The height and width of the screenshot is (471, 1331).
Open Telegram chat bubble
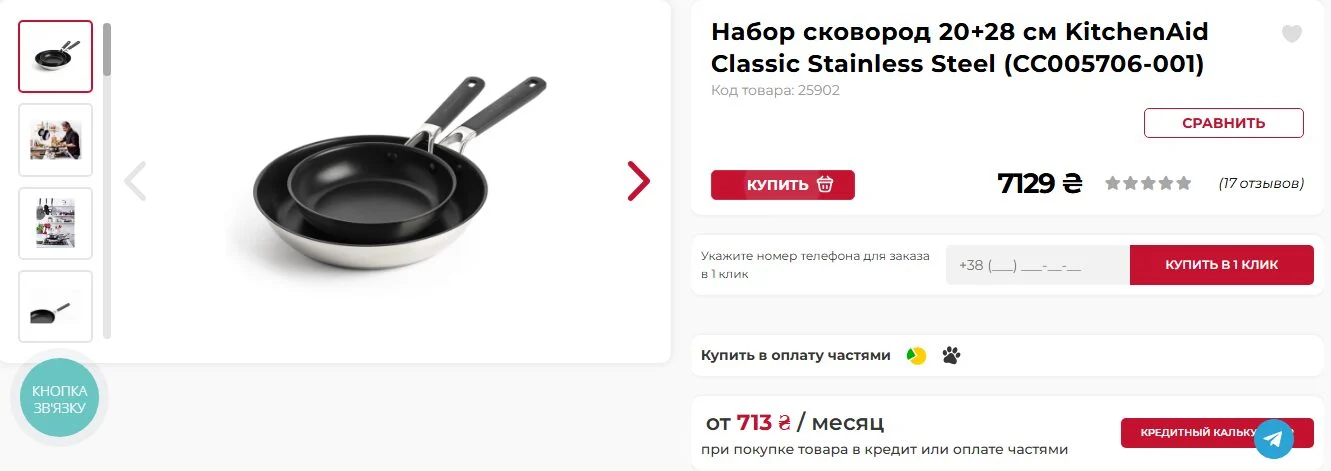[x=1274, y=438]
